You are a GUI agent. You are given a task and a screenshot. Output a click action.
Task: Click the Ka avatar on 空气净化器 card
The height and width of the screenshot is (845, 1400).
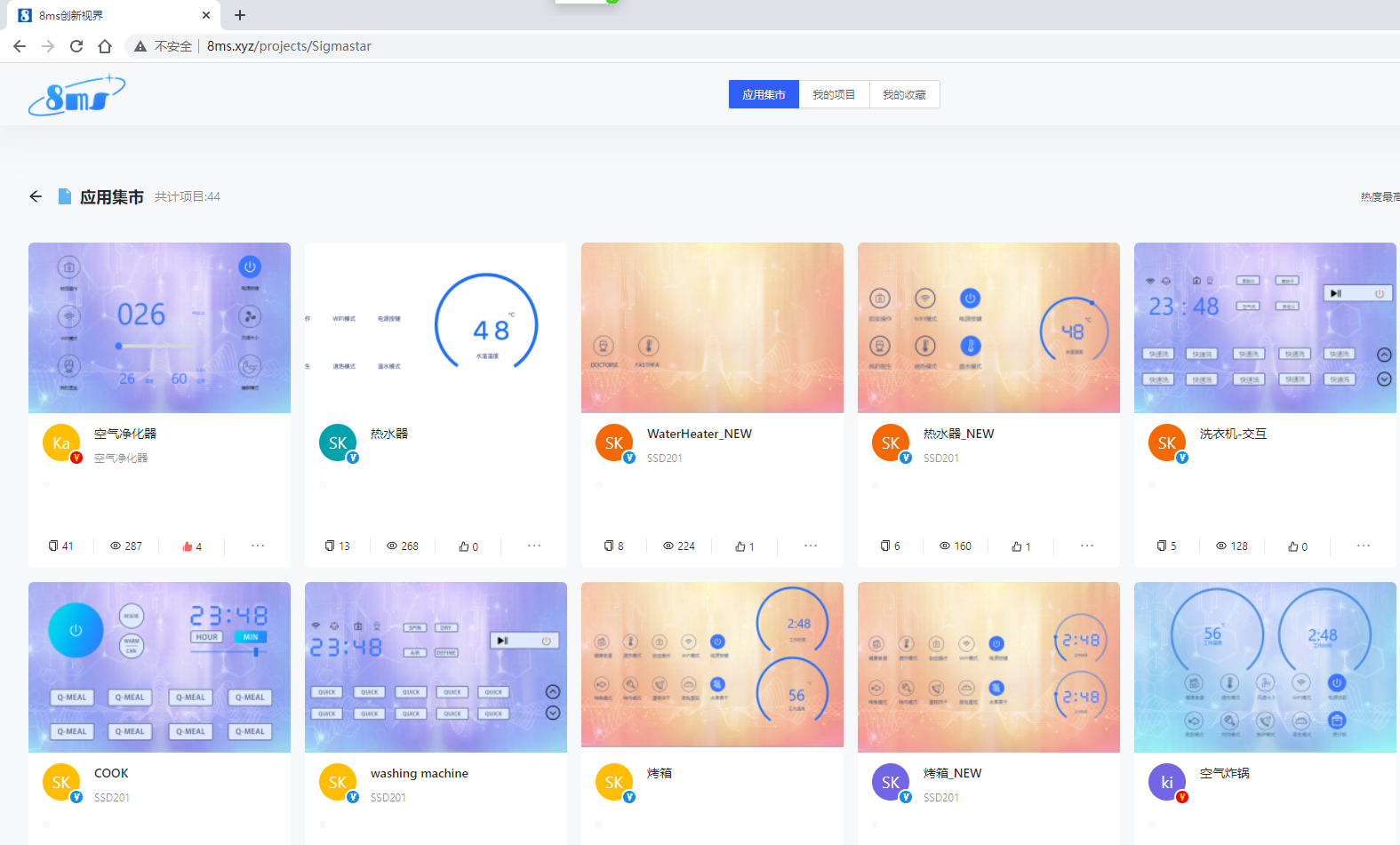(61, 442)
